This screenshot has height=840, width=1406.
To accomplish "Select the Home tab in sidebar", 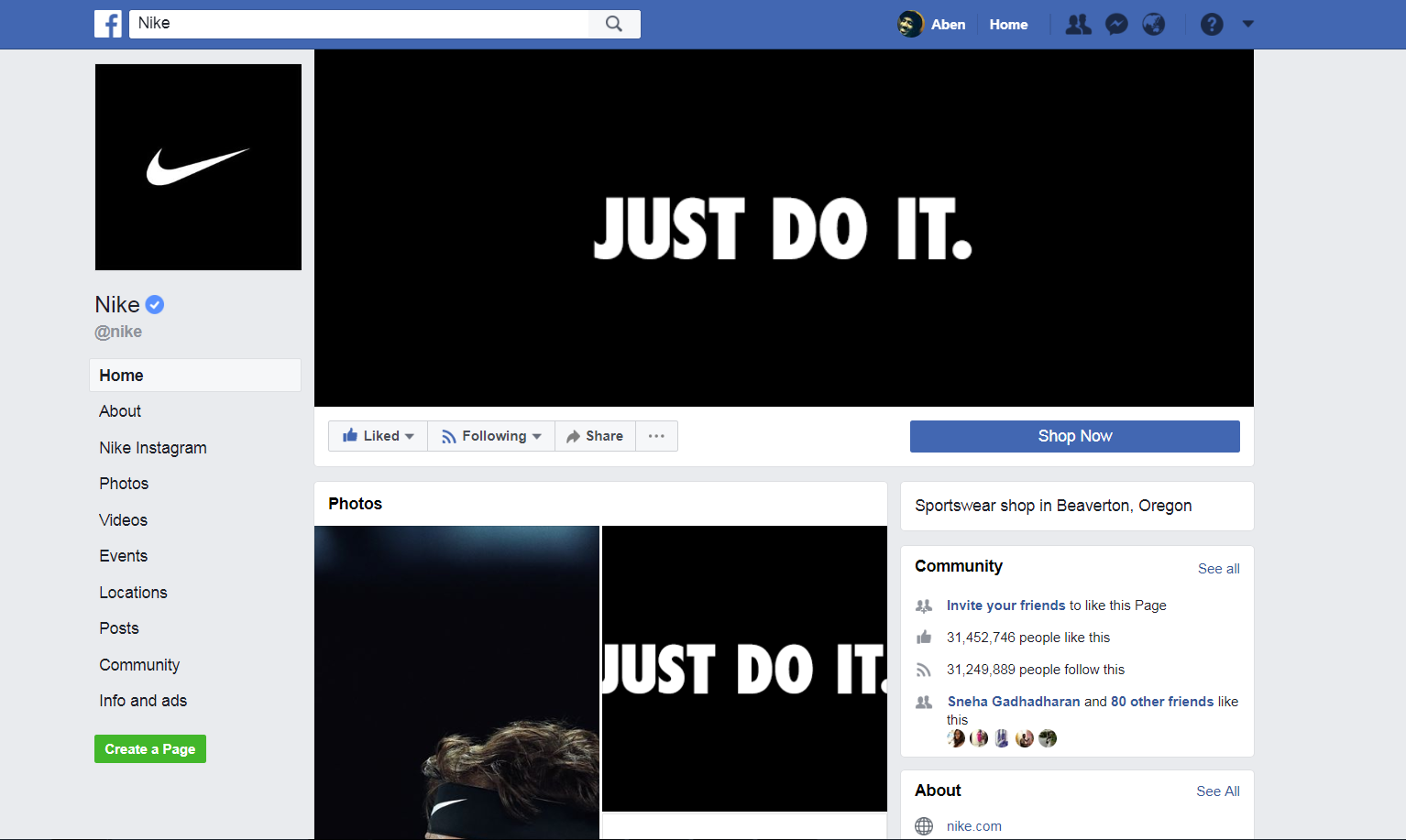I will (x=195, y=376).
